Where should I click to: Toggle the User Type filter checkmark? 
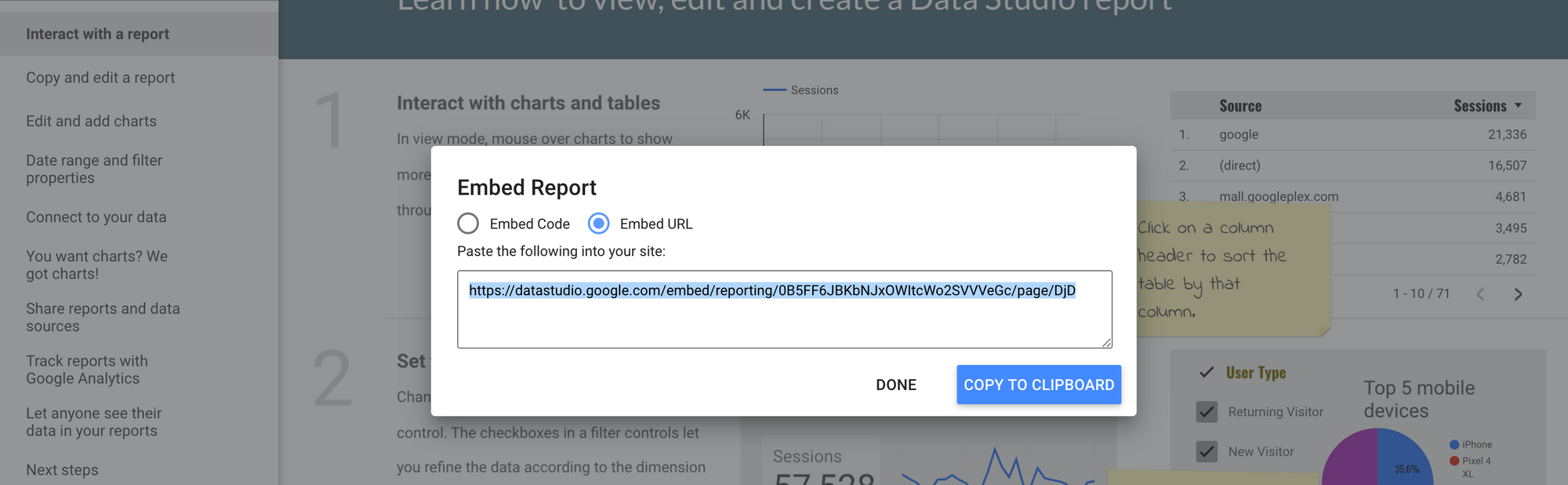coord(1207,373)
